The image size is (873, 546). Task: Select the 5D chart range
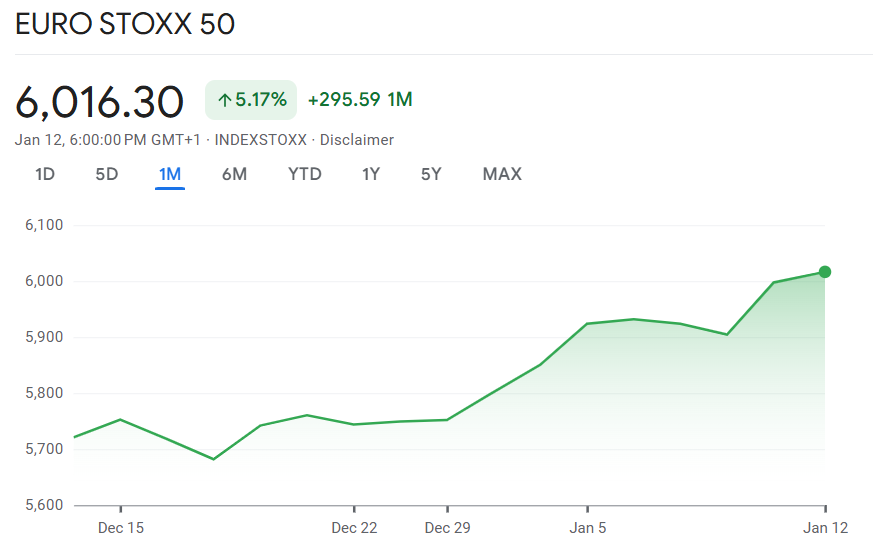click(x=107, y=174)
